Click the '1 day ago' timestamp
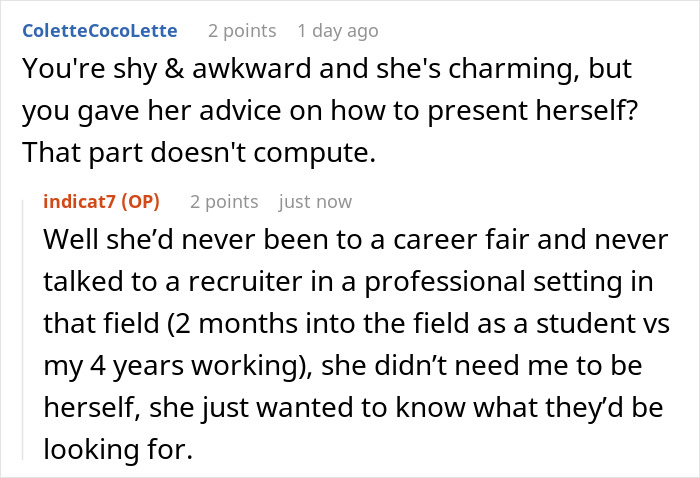Image resolution: width=700 pixels, height=478 pixels. [337, 30]
